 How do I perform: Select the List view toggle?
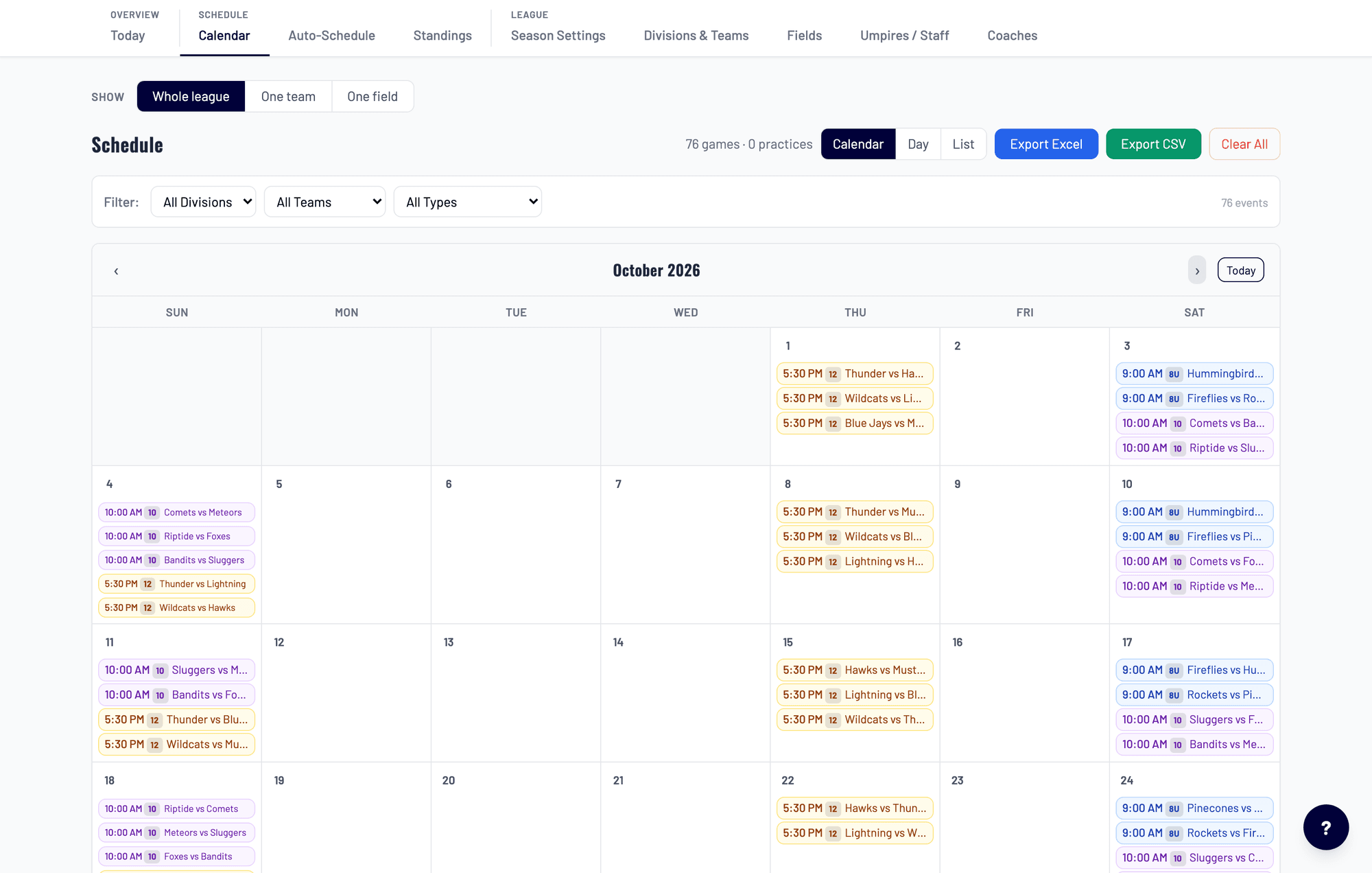pyautogui.click(x=963, y=144)
